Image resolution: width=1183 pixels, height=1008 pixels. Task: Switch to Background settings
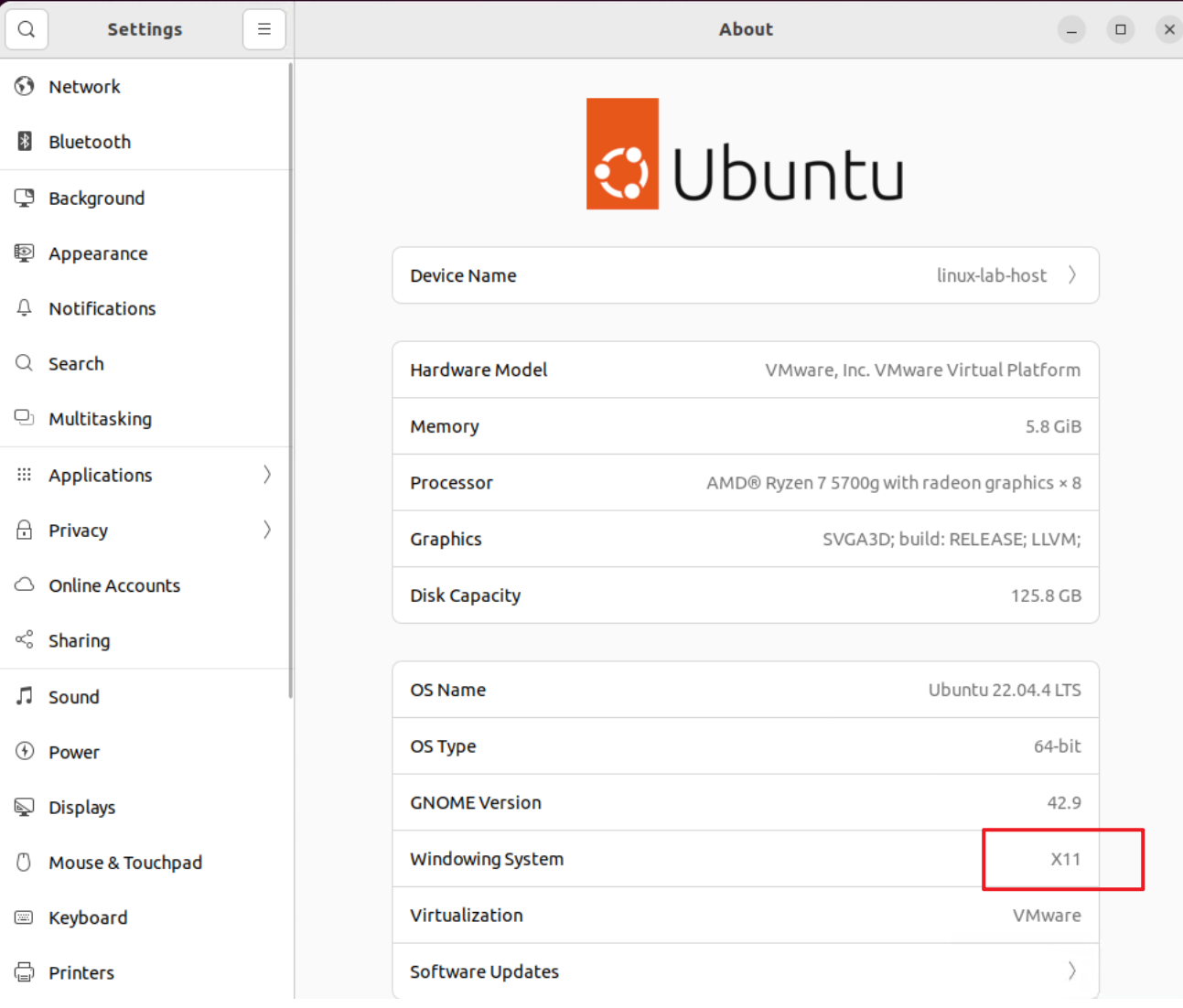coord(146,198)
